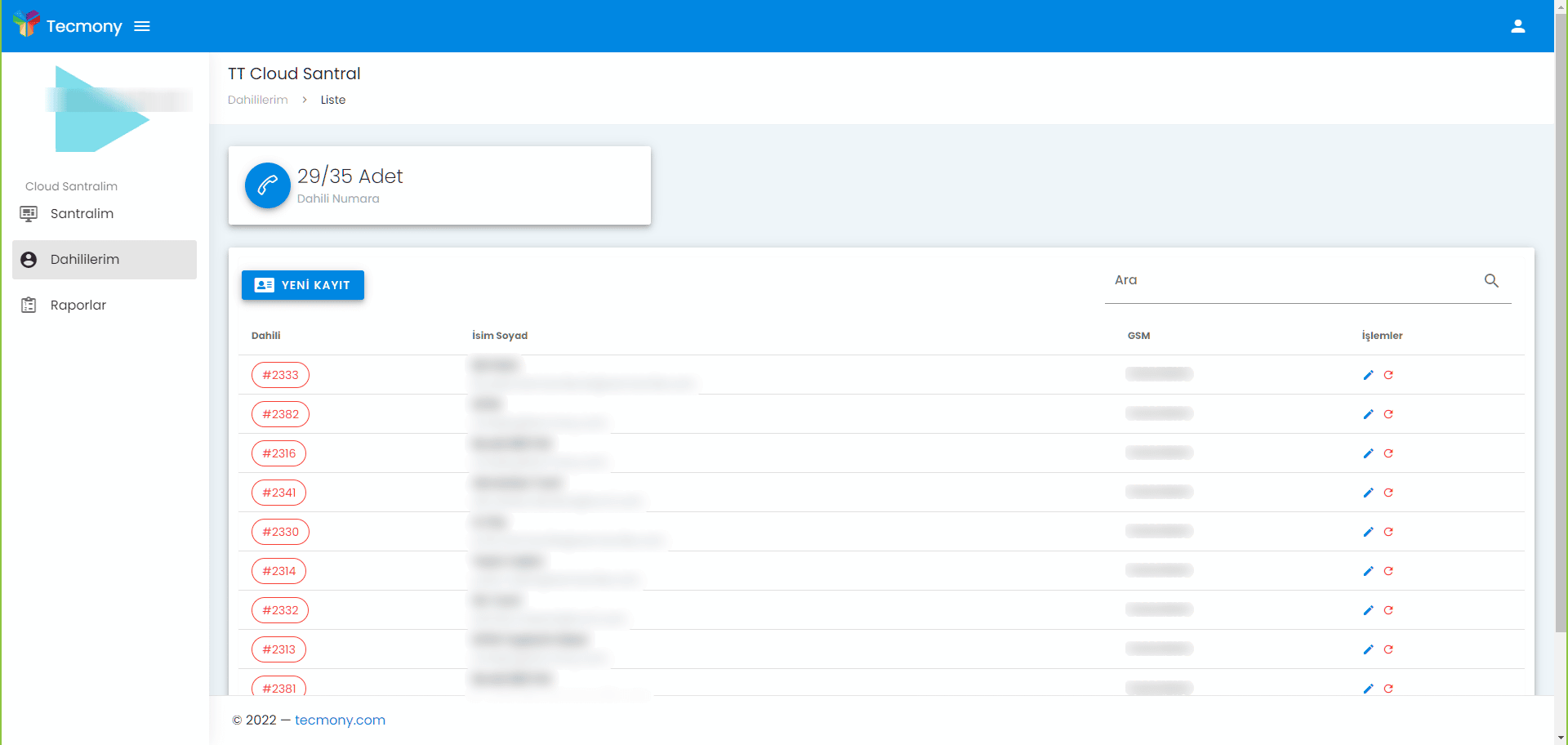Screen dimensions: 1568x745
Task: Click edit pencil for extension #2316
Action: 1368,453
